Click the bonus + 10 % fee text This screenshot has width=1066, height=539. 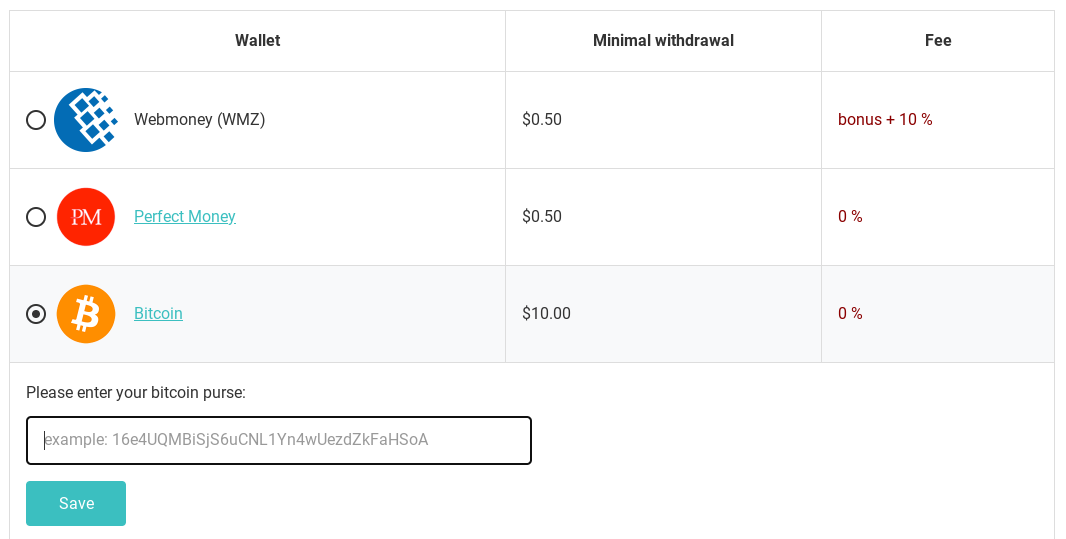(885, 120)
